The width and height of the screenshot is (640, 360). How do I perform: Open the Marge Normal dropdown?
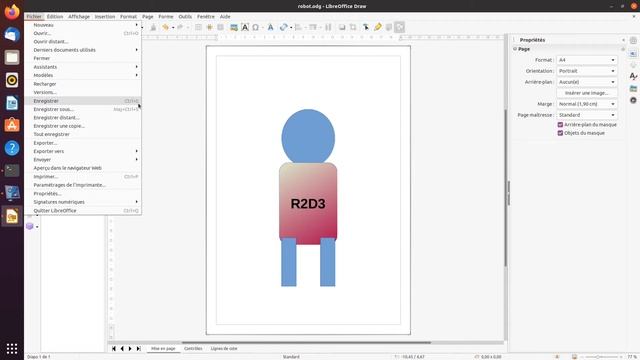coord(587,104)
